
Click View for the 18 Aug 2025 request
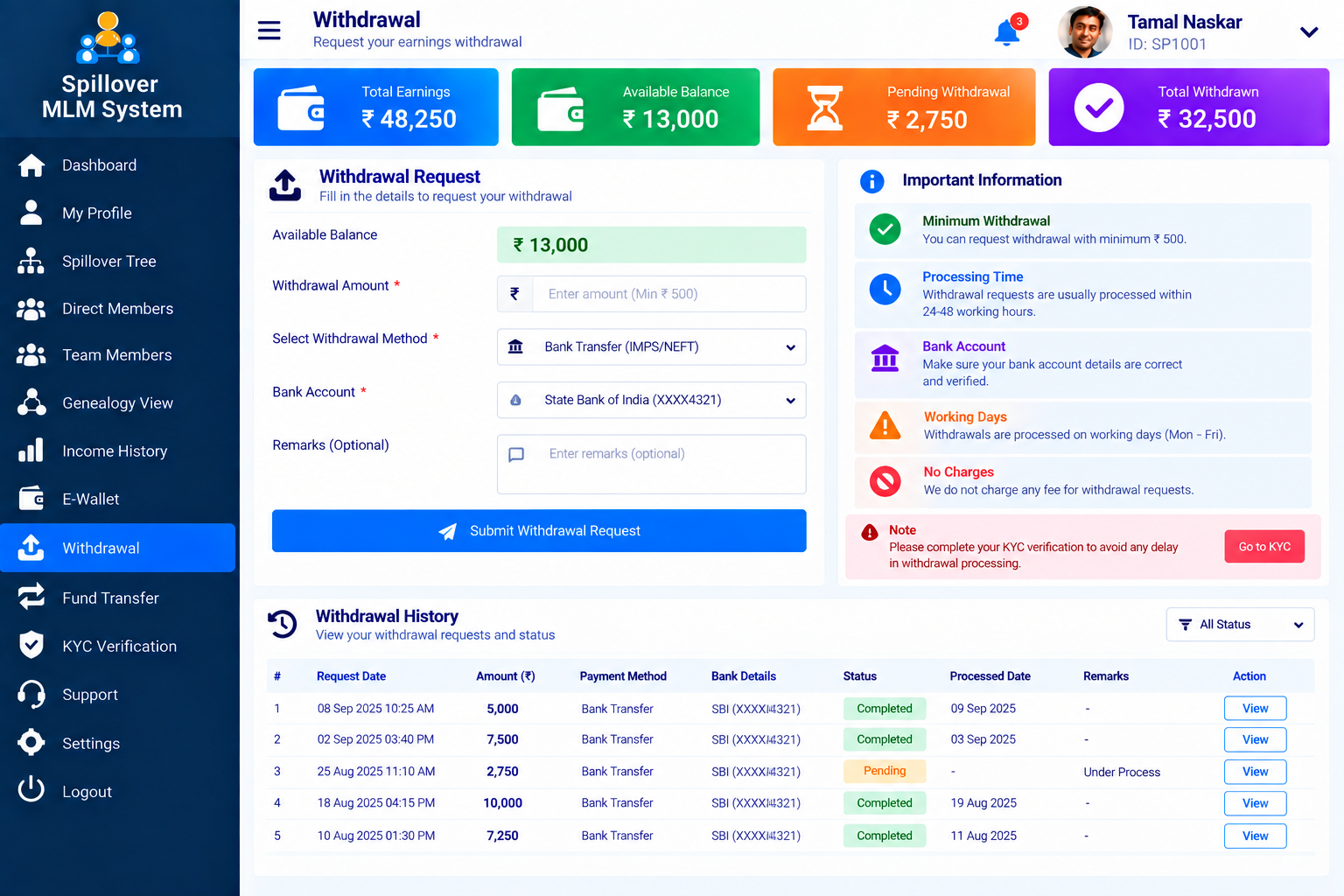[1255, 803]
